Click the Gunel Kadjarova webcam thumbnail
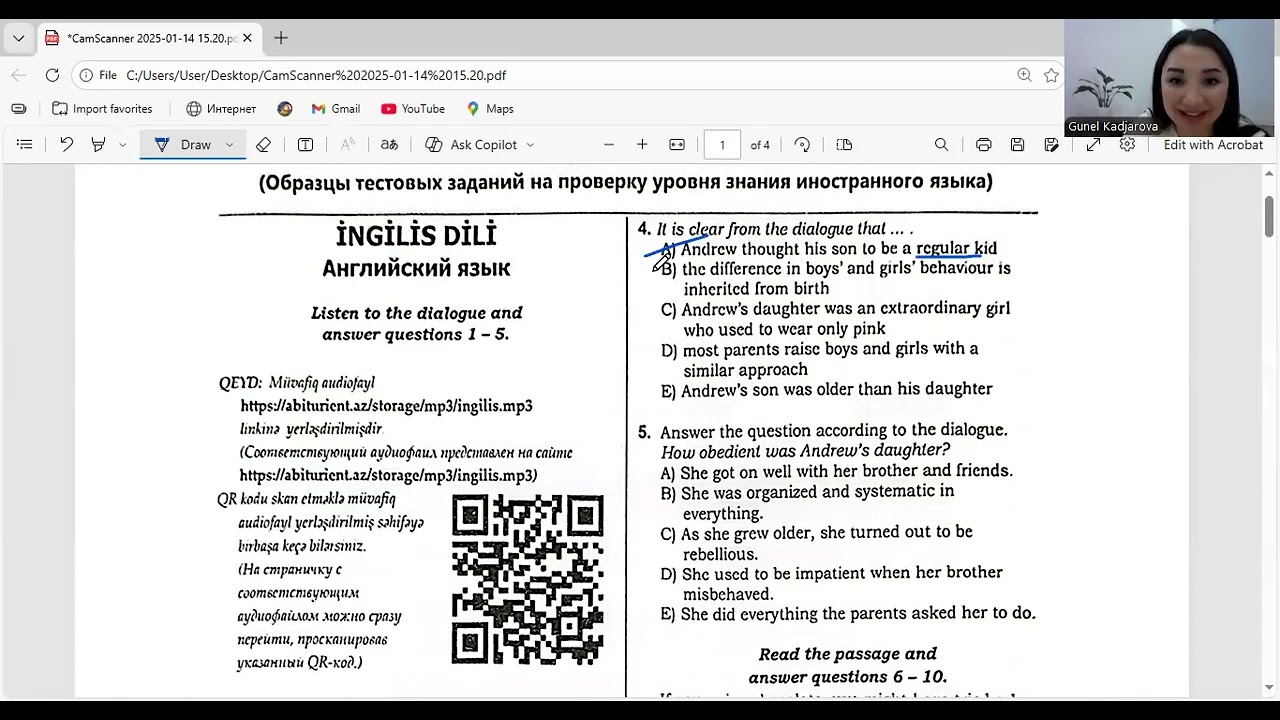Image resolution: width=1280 pixels, height=720 pixels. click(x=1169, y=78)
